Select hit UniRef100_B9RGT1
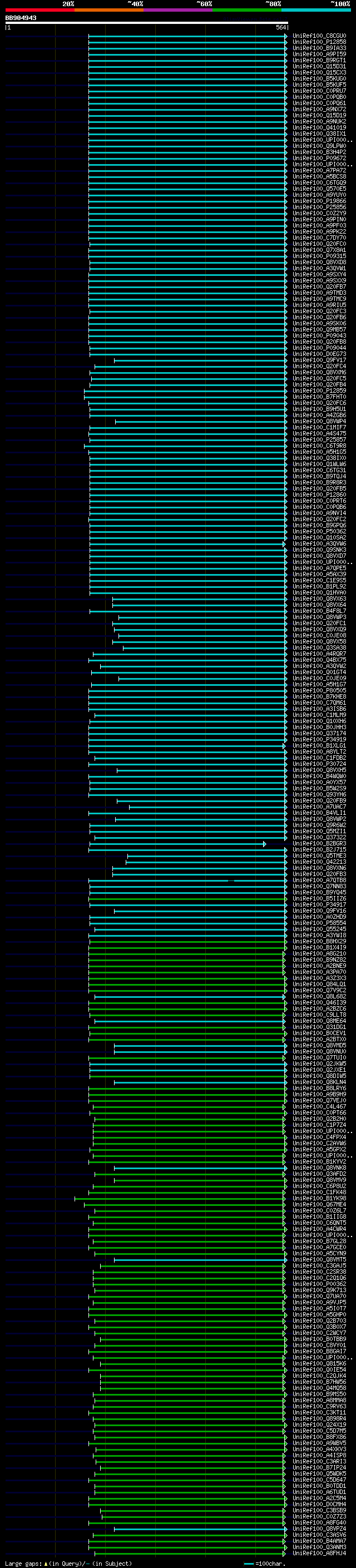The image size is (356, 1568). pyautogui.click(x=319, y=60)
